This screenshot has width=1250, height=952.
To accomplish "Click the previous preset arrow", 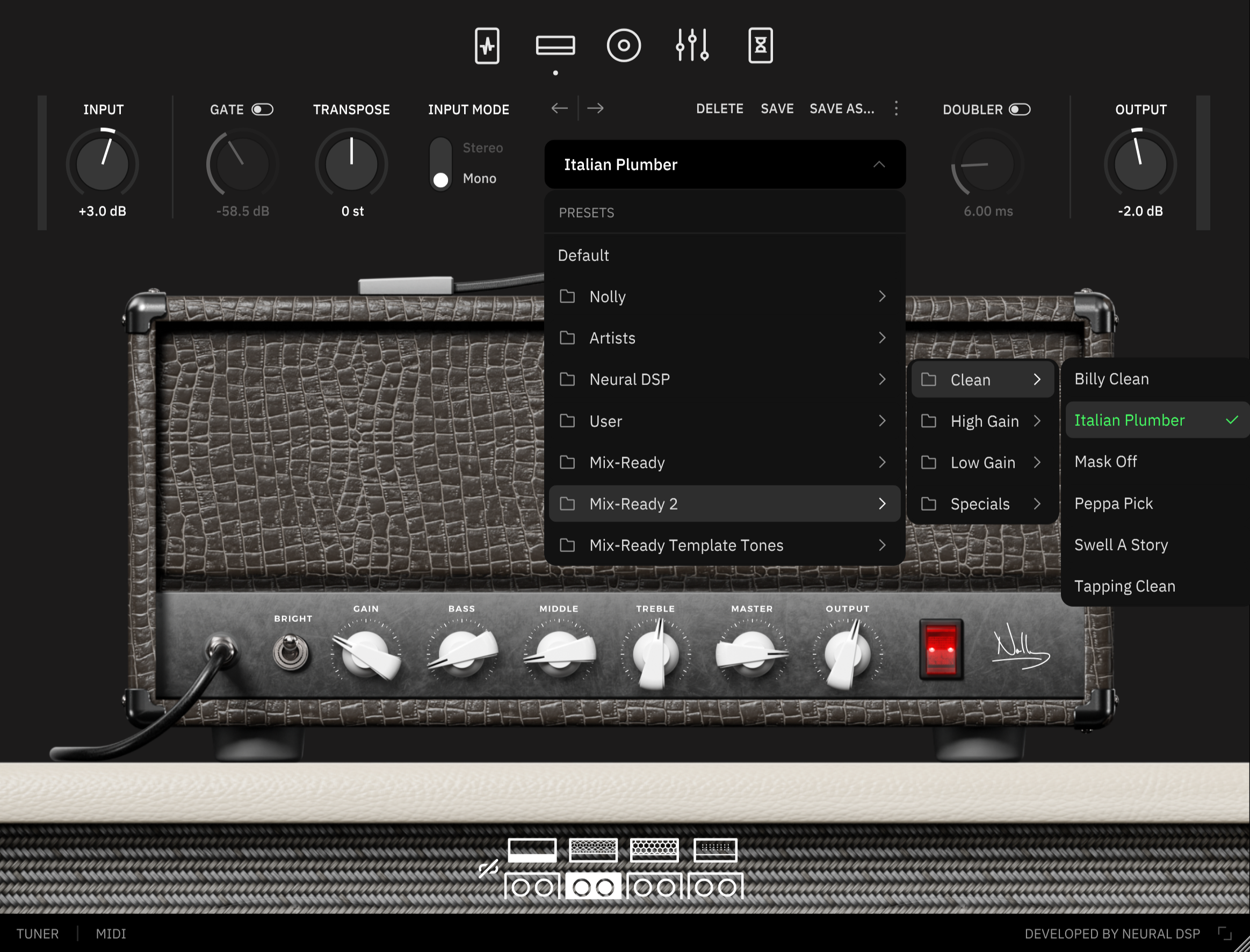I will [559, 109].
